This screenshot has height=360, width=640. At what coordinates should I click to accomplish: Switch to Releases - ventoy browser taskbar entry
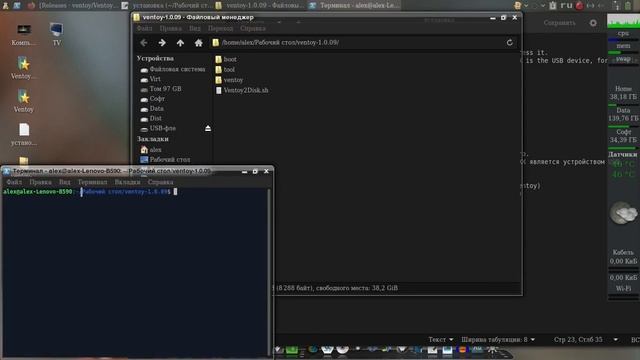pyautogui.click(x=74, y=5)
